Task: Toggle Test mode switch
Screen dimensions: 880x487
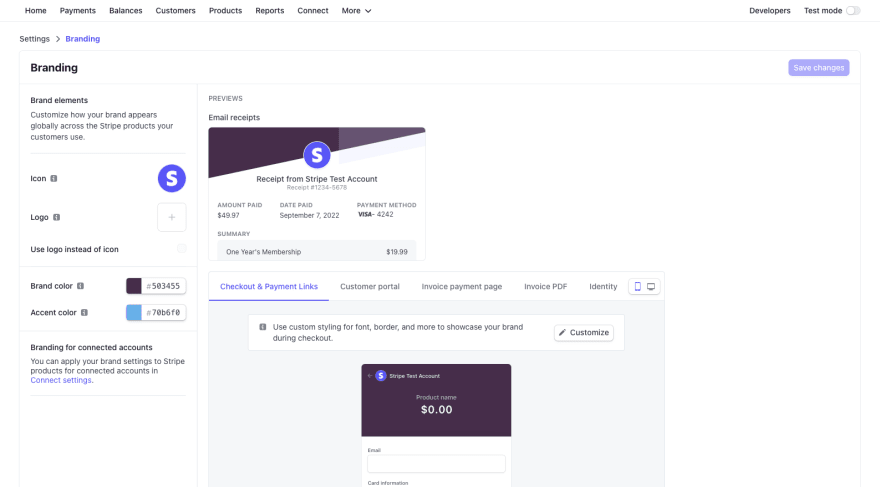Action: point(853,11)
